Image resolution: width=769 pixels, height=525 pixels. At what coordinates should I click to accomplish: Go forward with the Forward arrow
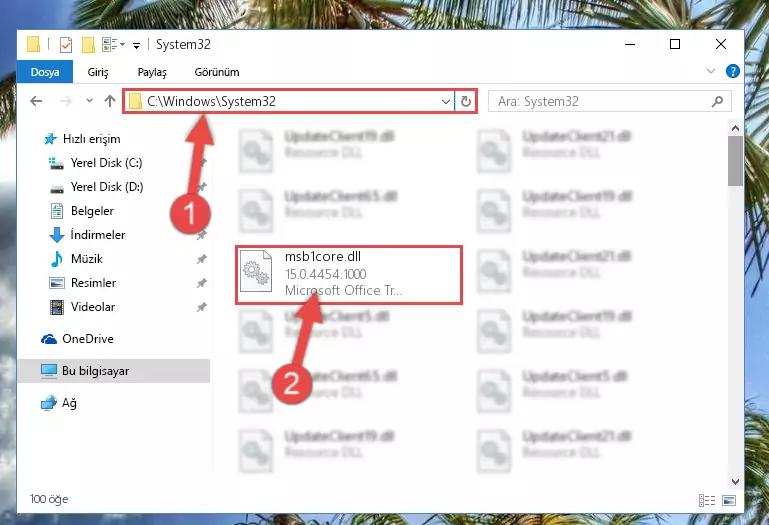(x=65, y=101)
